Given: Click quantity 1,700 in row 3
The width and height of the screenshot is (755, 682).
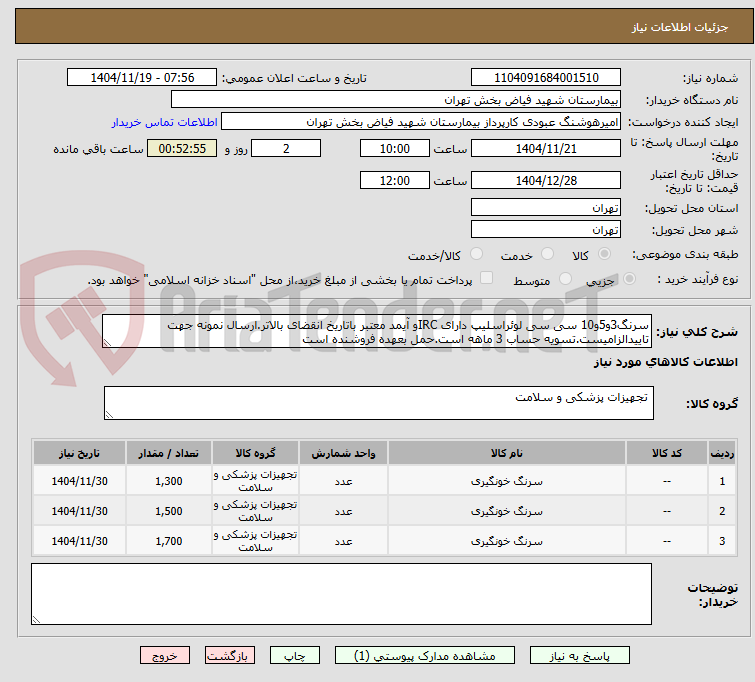Looking at the screenshot, I should 169,541.
